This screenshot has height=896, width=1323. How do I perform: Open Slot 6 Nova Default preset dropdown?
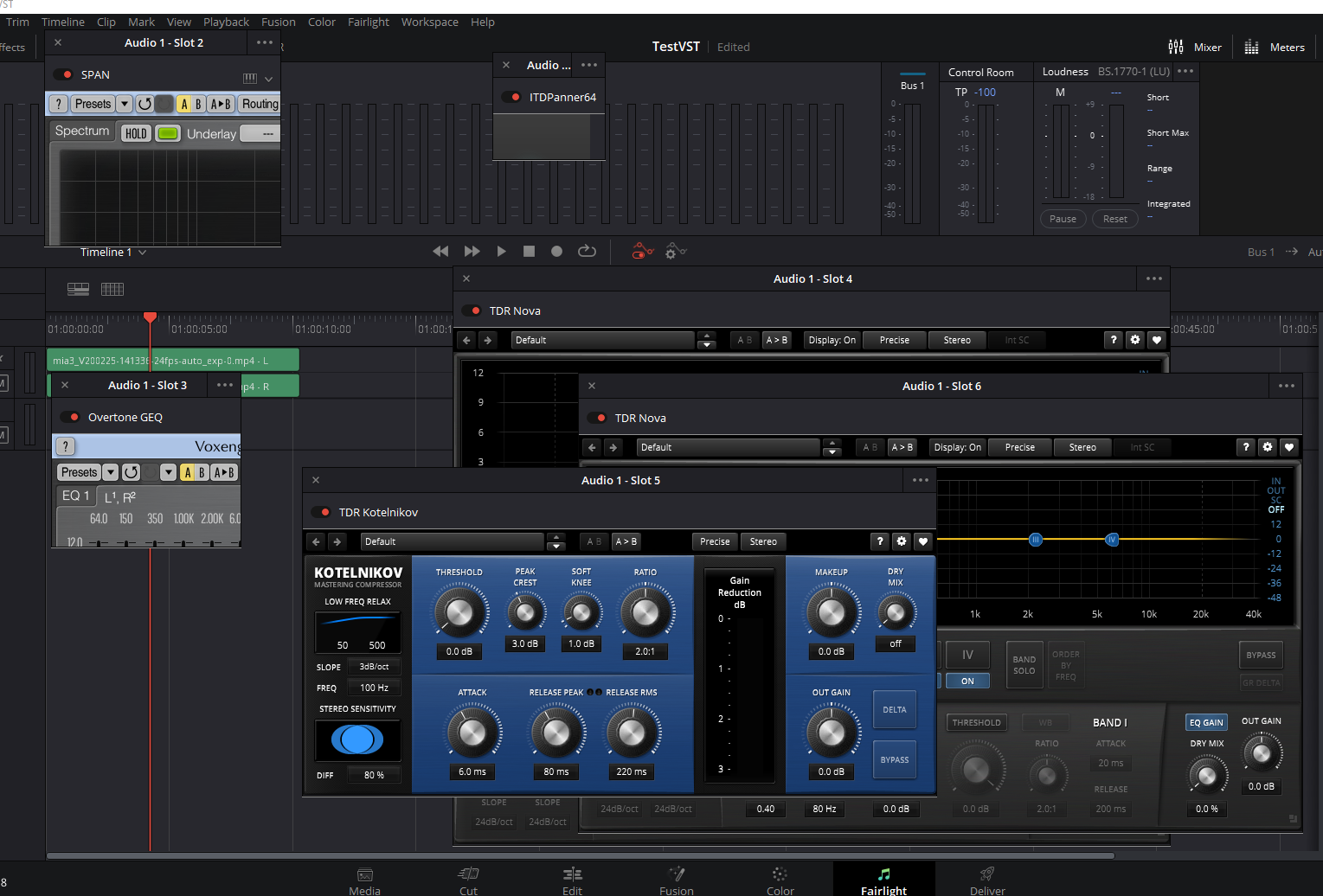(x=729, y=447)
